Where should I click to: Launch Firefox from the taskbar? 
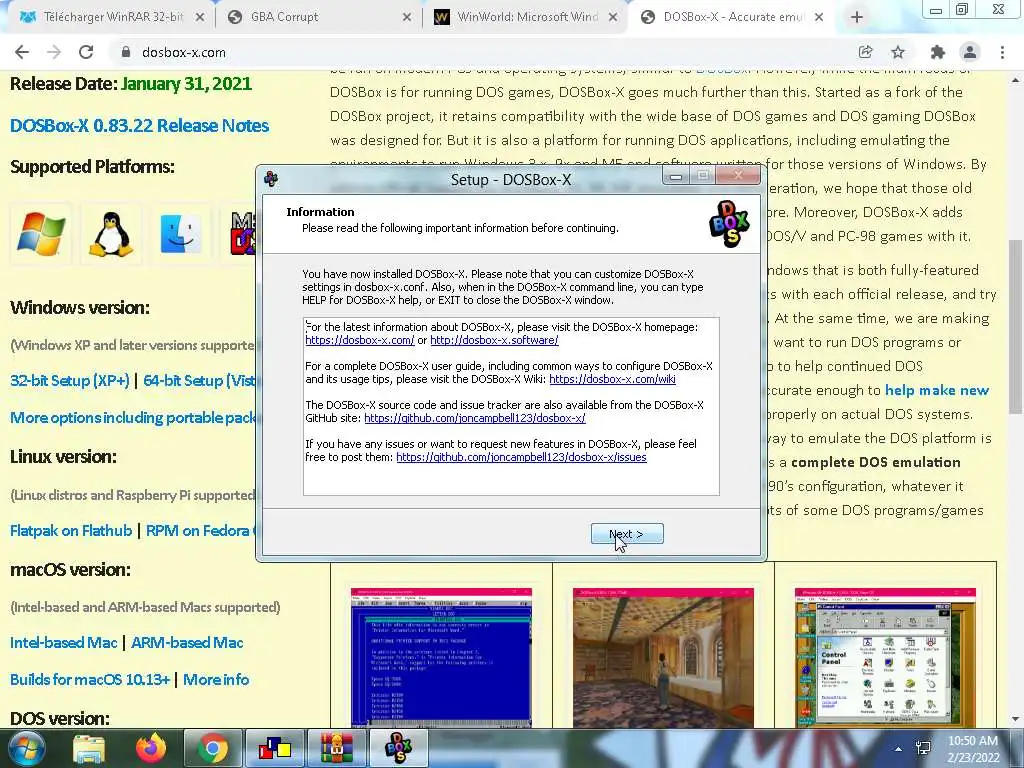(x=151, y=748)
